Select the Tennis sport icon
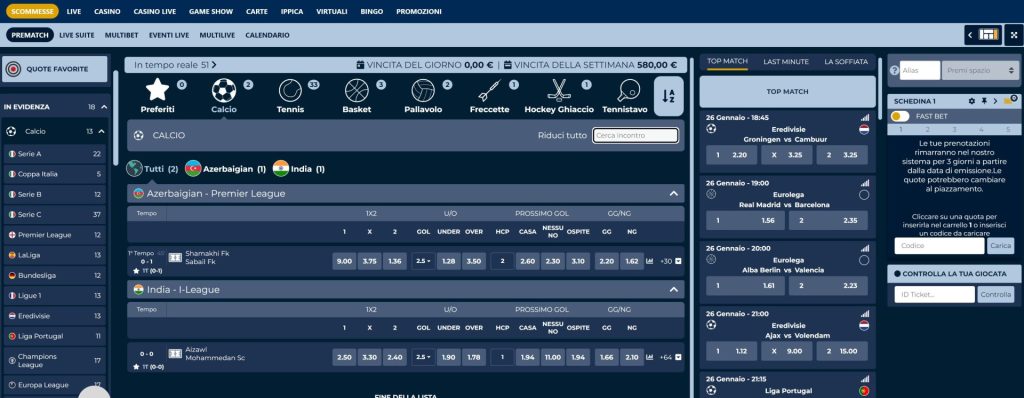Screen dimensions: 1024x398 click(290, 91)
